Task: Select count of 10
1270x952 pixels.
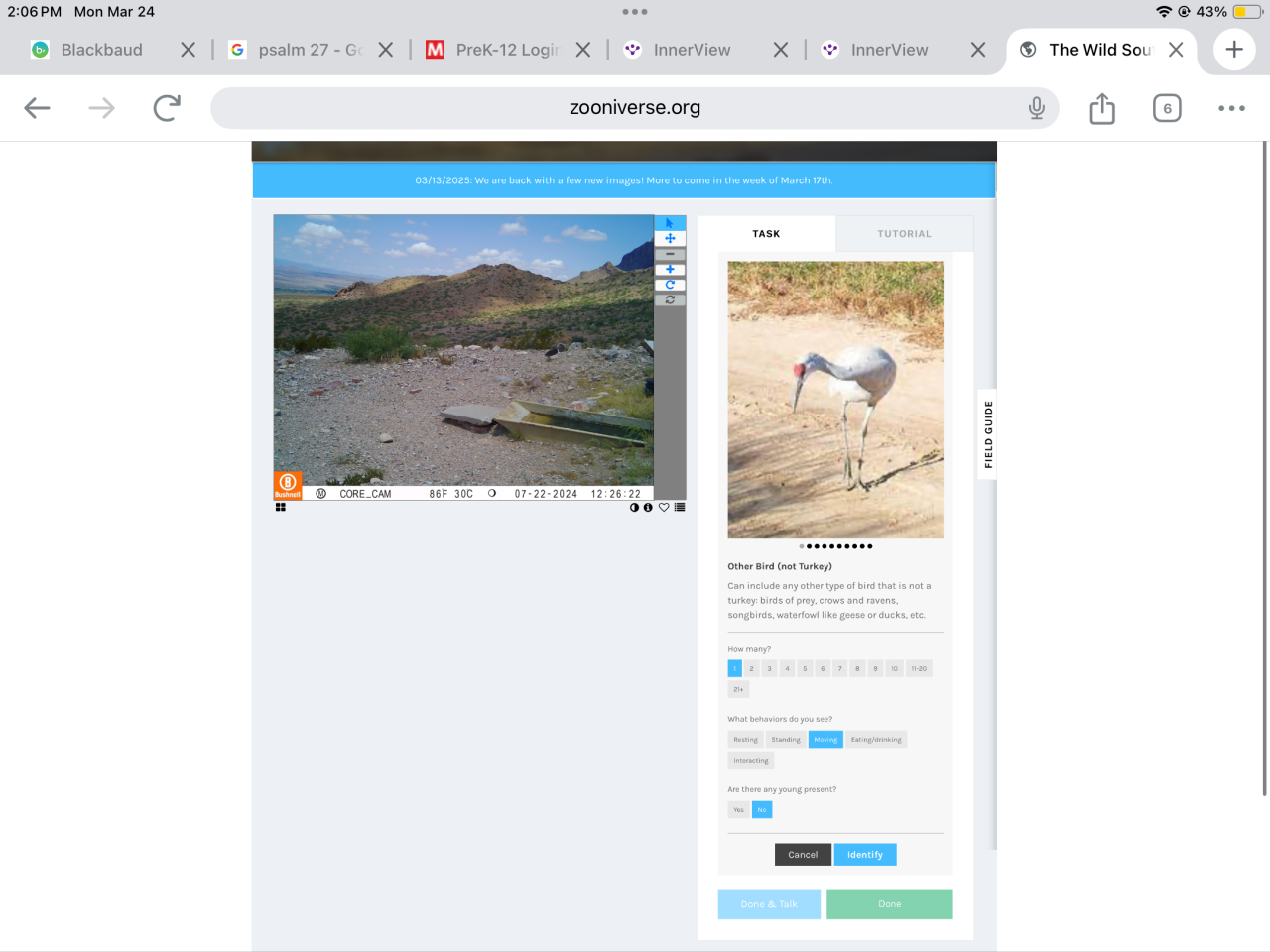Action: coord(894,668)
